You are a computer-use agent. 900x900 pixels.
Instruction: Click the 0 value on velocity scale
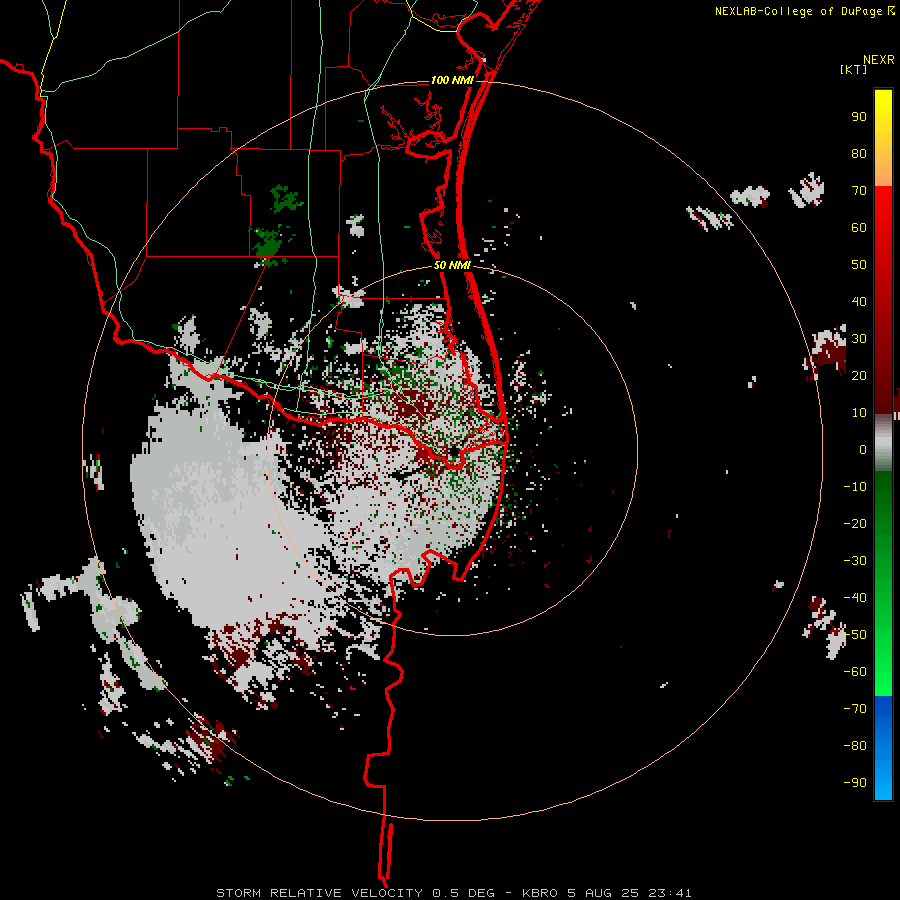pyautogui.click(x=863, y=450)
